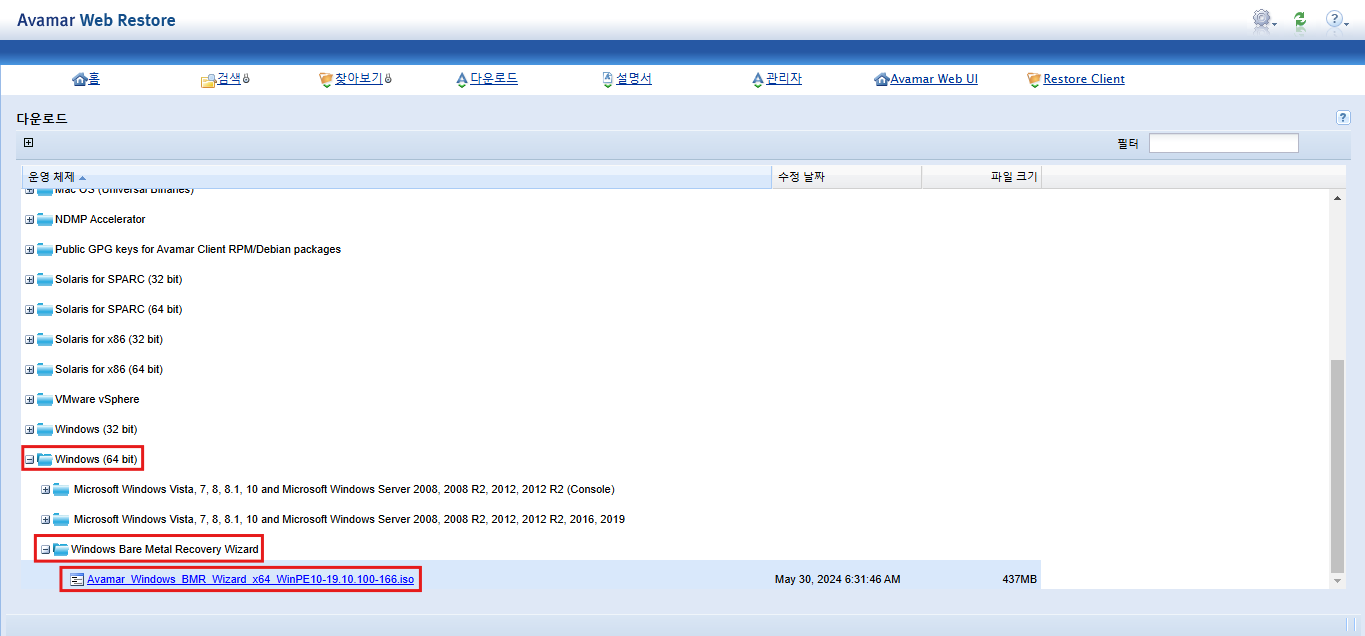The image size is (1365, 636).
Task: Collapse Windows Bare Metal Recovery Wizard node
Action: 46,550
